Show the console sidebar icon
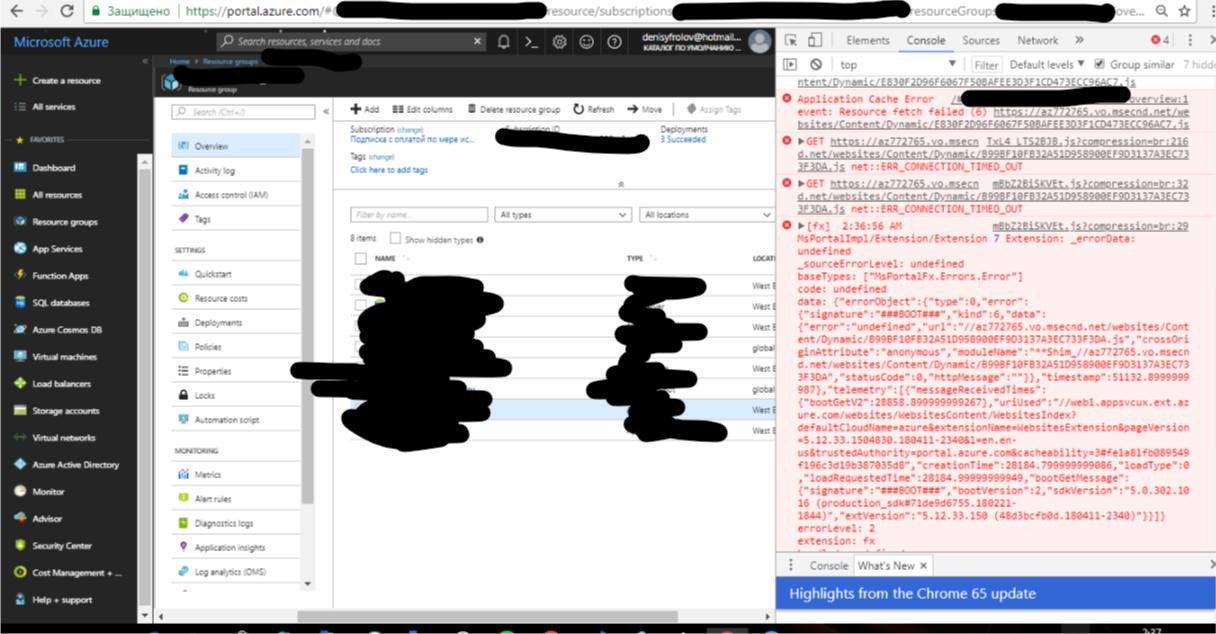1216x634 pixels. click(790, 65)
